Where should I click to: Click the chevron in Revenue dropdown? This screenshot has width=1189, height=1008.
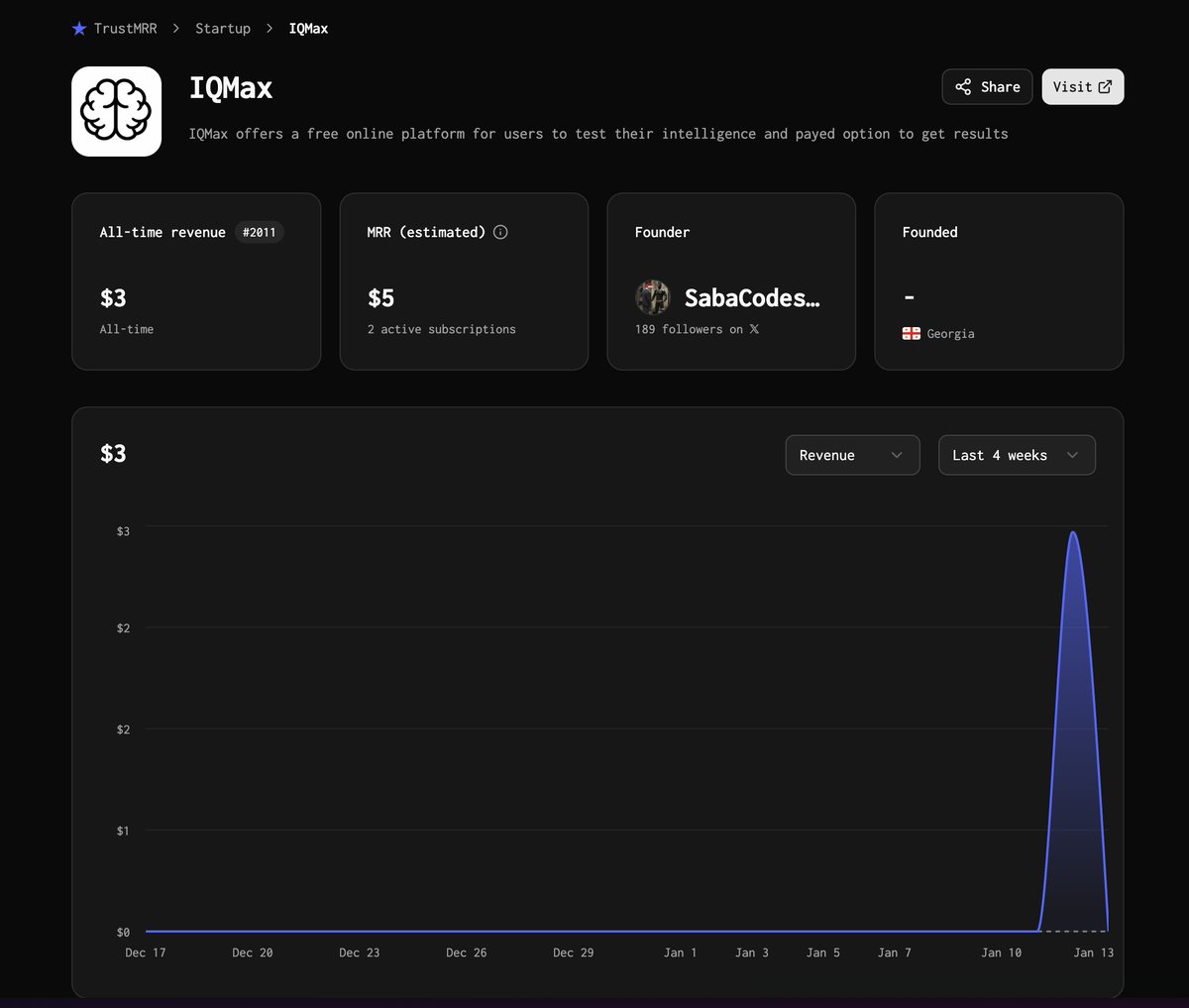pos(897,455)
